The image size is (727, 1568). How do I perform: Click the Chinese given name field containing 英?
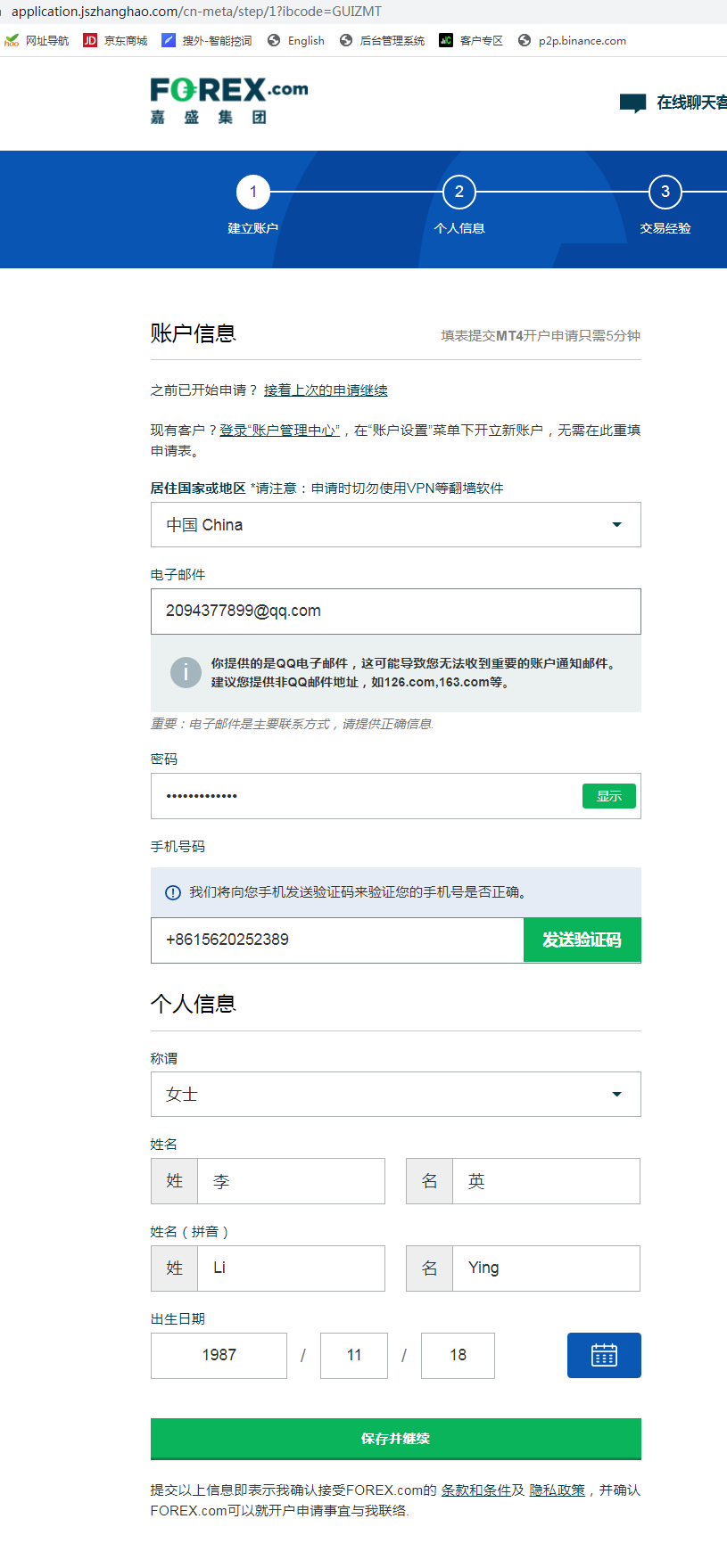point(546,1181)
